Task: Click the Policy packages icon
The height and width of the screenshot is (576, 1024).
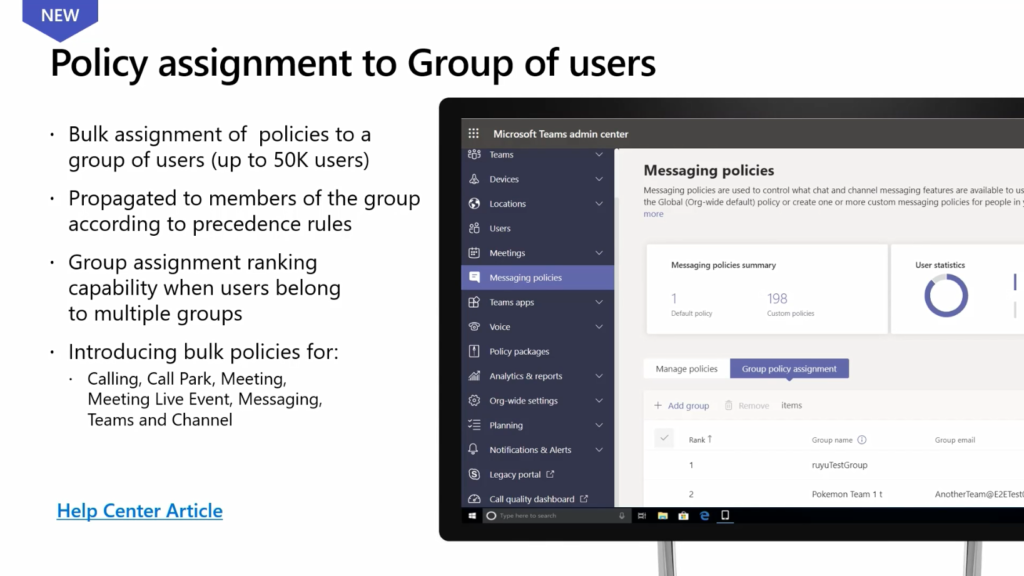Action: pos(474,351)
